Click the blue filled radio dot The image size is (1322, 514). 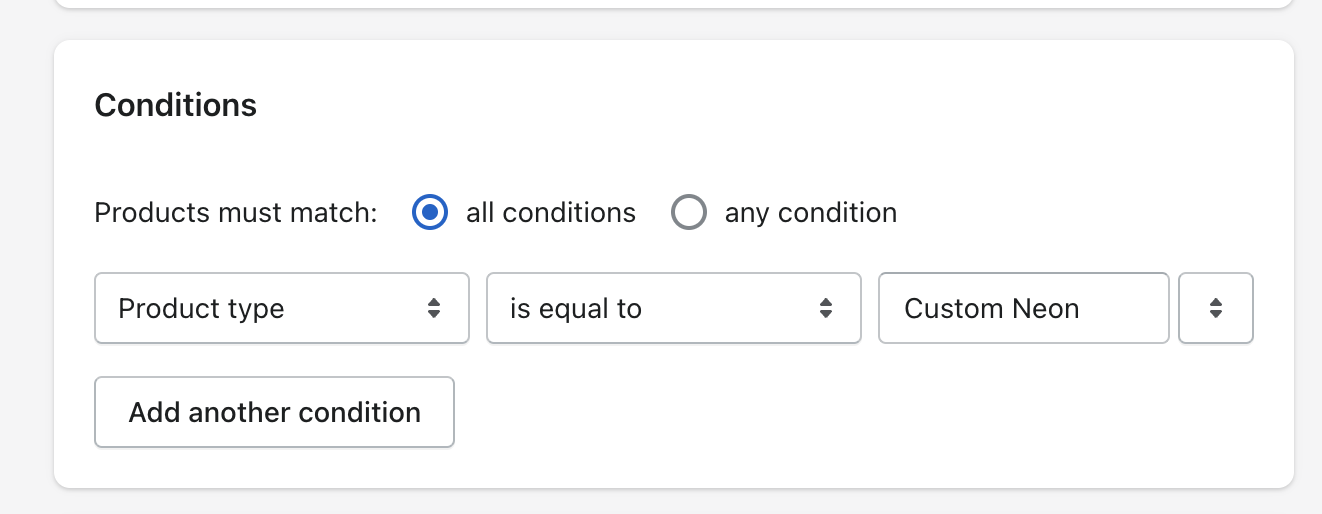point(430,213)
